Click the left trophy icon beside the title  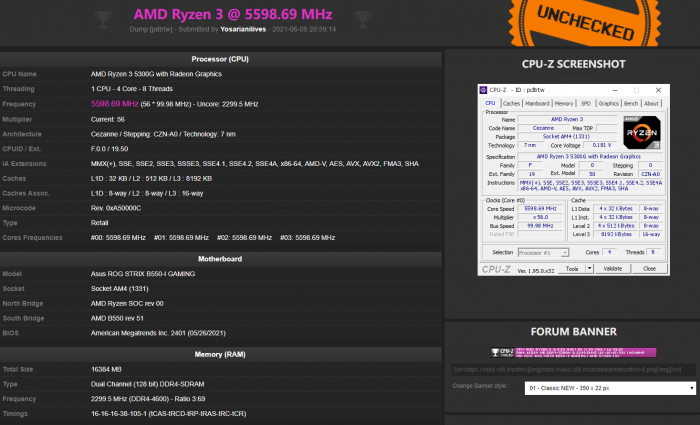pos(101,17)
